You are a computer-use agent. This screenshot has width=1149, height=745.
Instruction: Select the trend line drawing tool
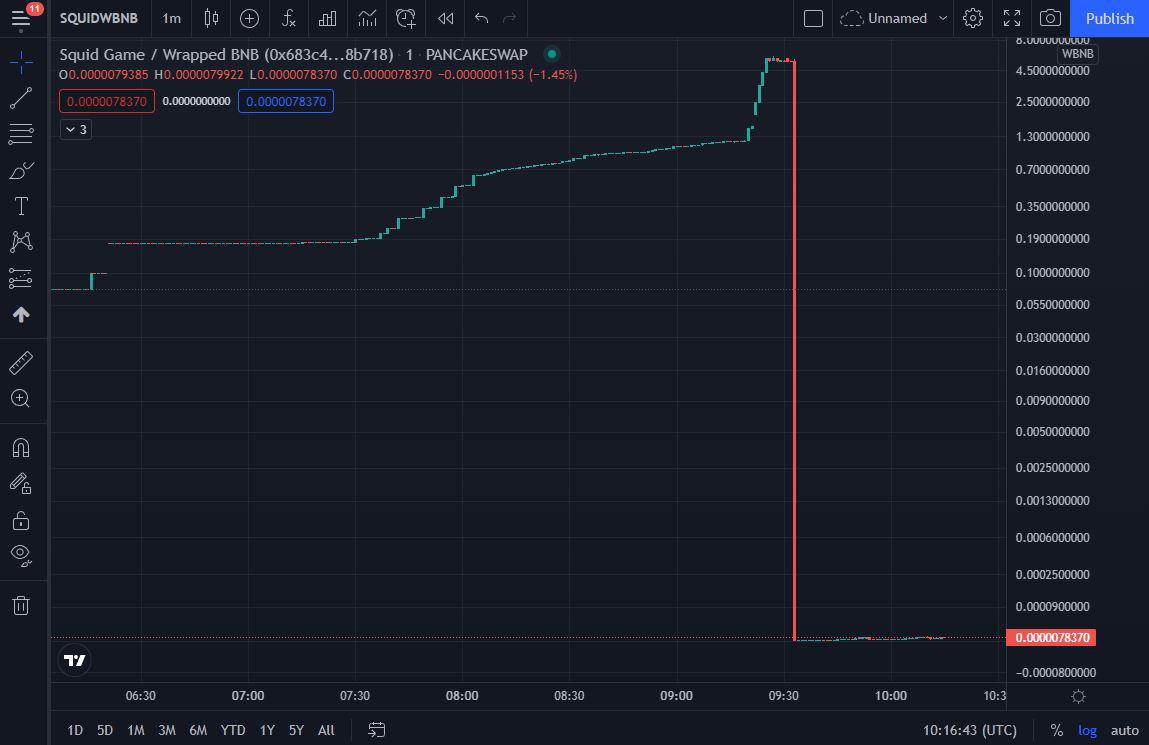pyautogui.click(x=22, y=98)
